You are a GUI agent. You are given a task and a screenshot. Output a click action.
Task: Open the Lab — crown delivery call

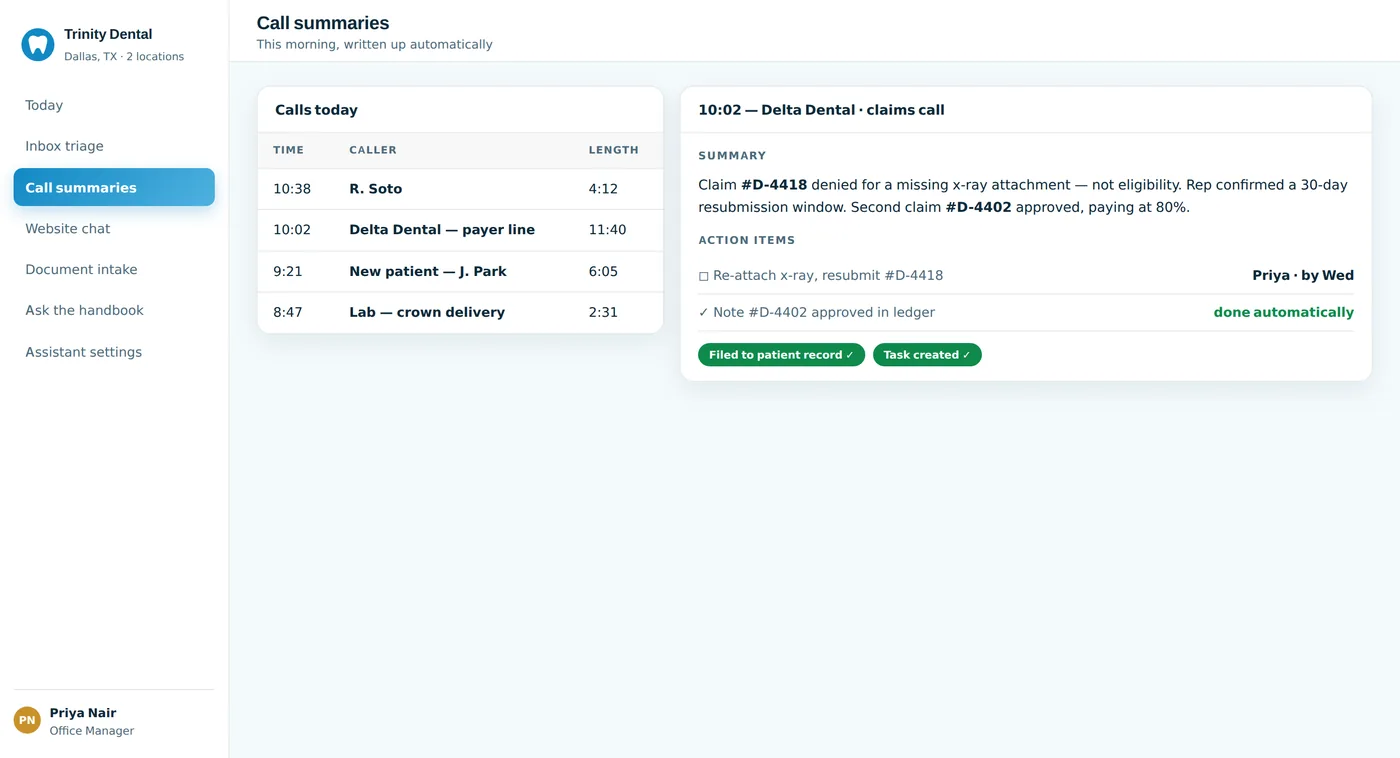460,312
